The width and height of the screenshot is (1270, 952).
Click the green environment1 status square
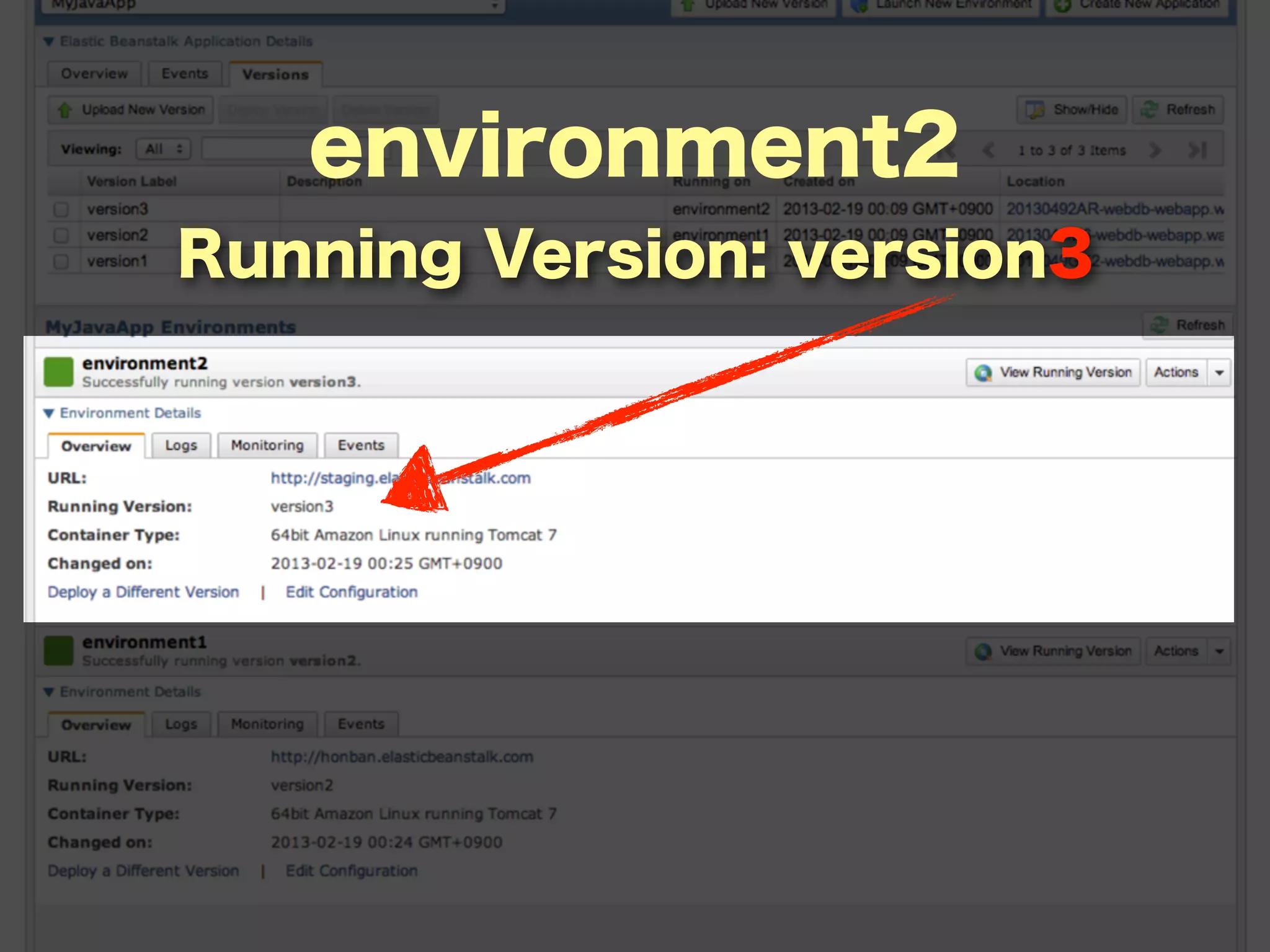pos(59,651)
